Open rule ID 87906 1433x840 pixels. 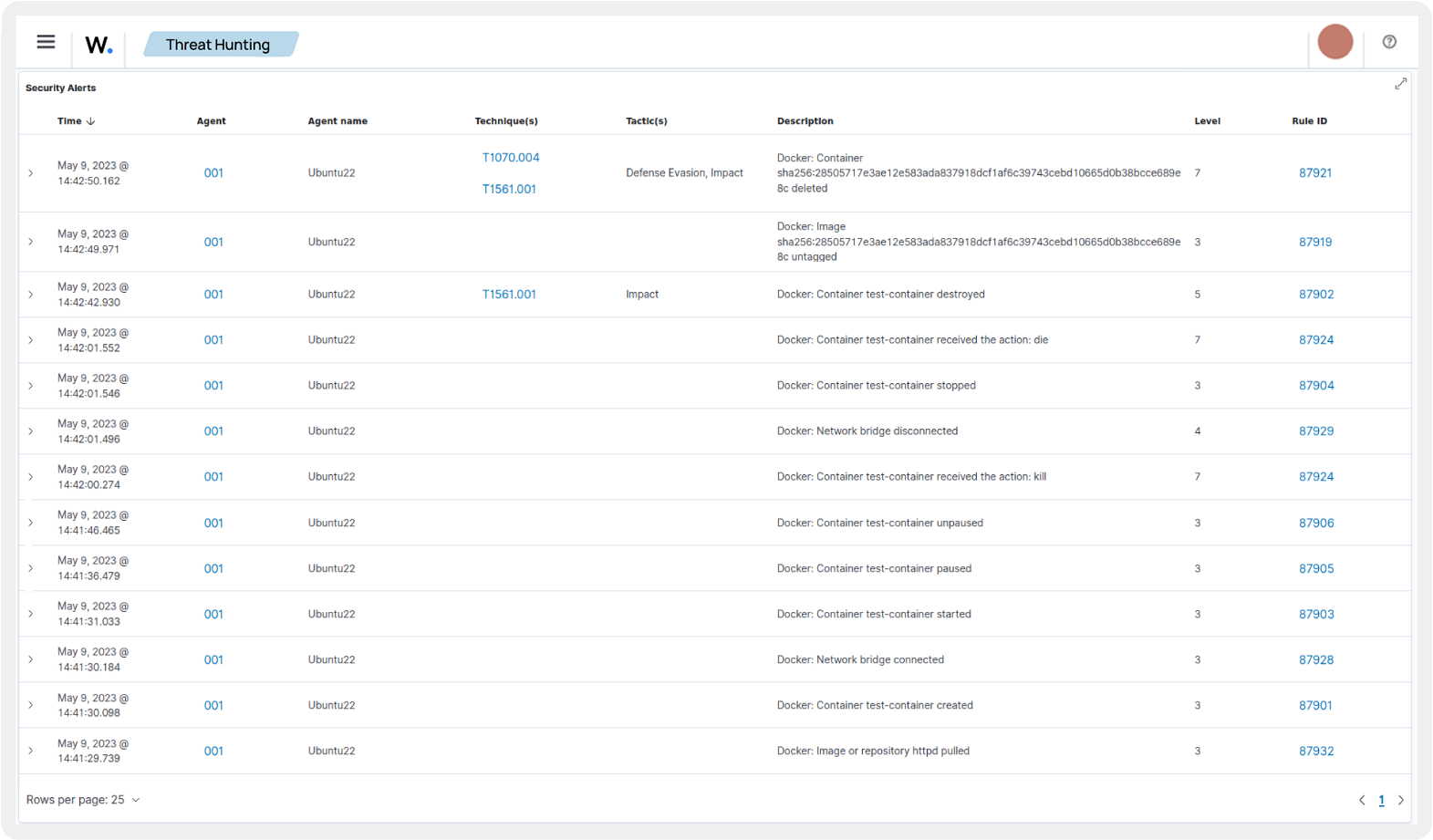[x=1316, y=523]
